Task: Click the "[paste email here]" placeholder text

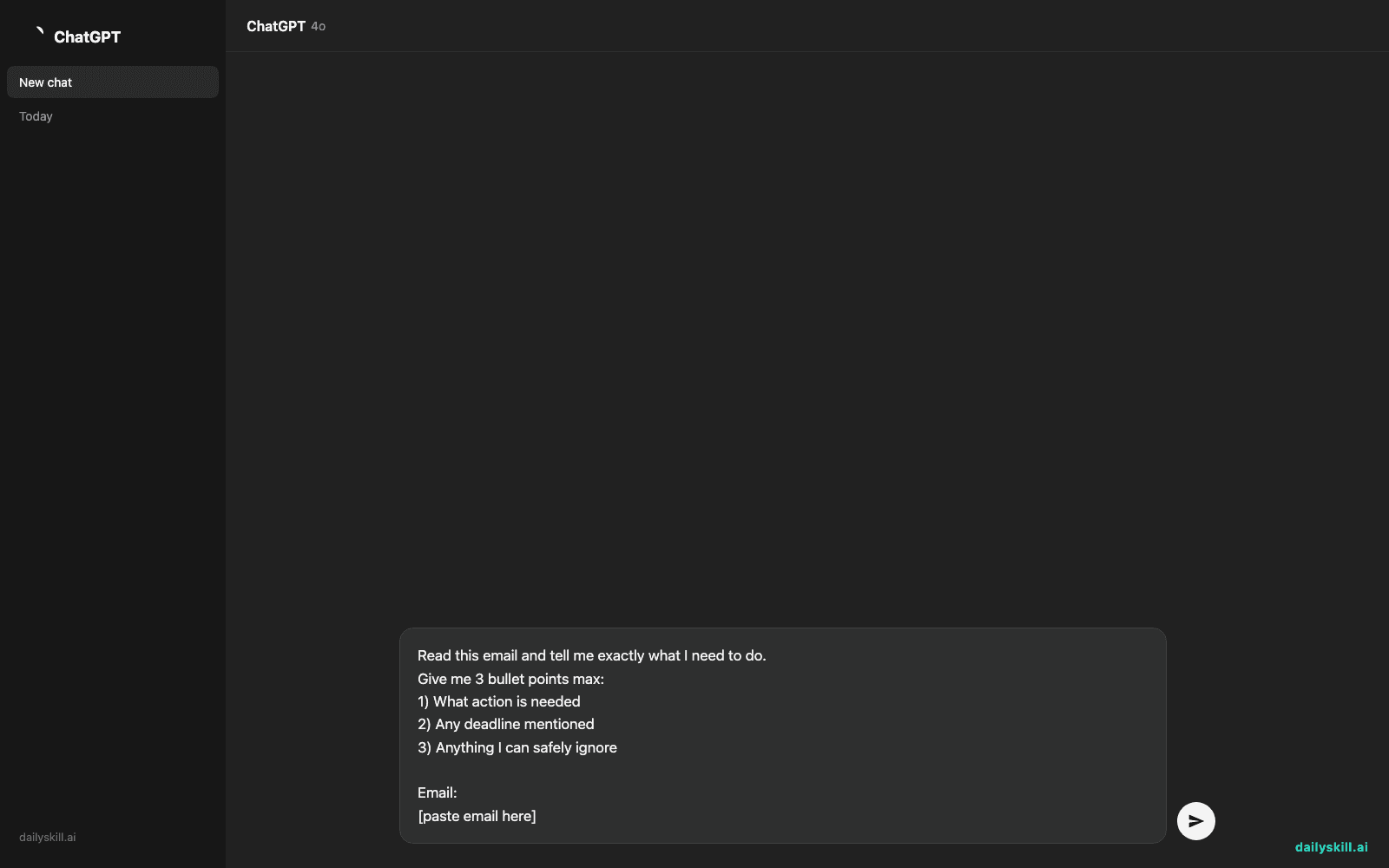Action: point(477,816)
